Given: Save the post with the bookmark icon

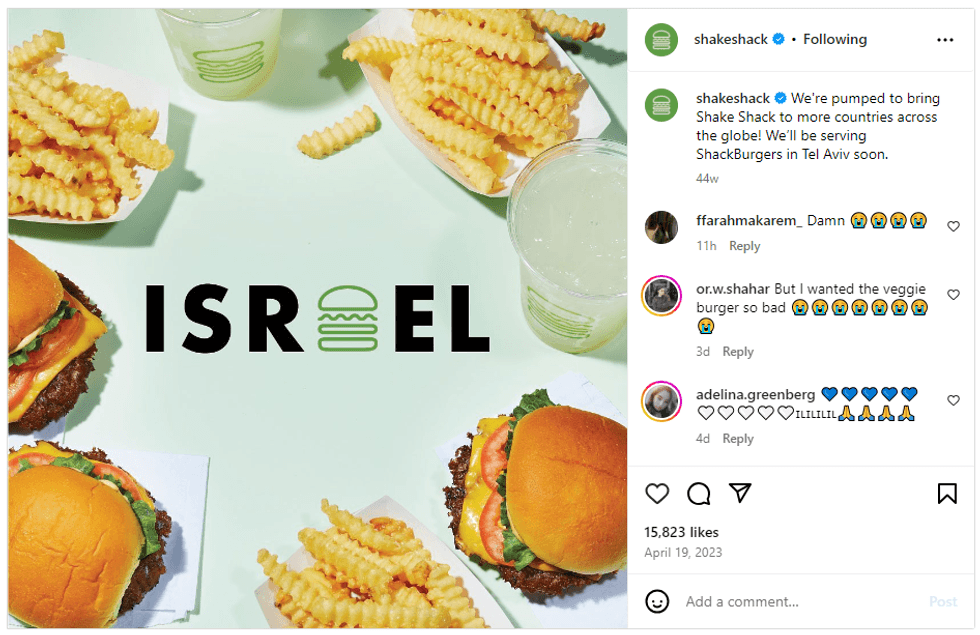Looking at the screenshot, I should tap(947, 494).
